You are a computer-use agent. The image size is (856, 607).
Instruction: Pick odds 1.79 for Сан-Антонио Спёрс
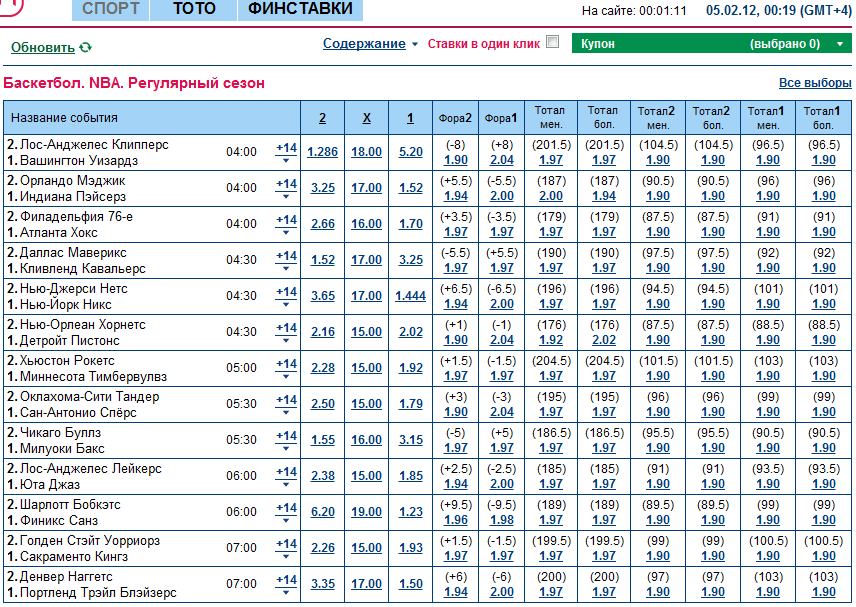411,404
